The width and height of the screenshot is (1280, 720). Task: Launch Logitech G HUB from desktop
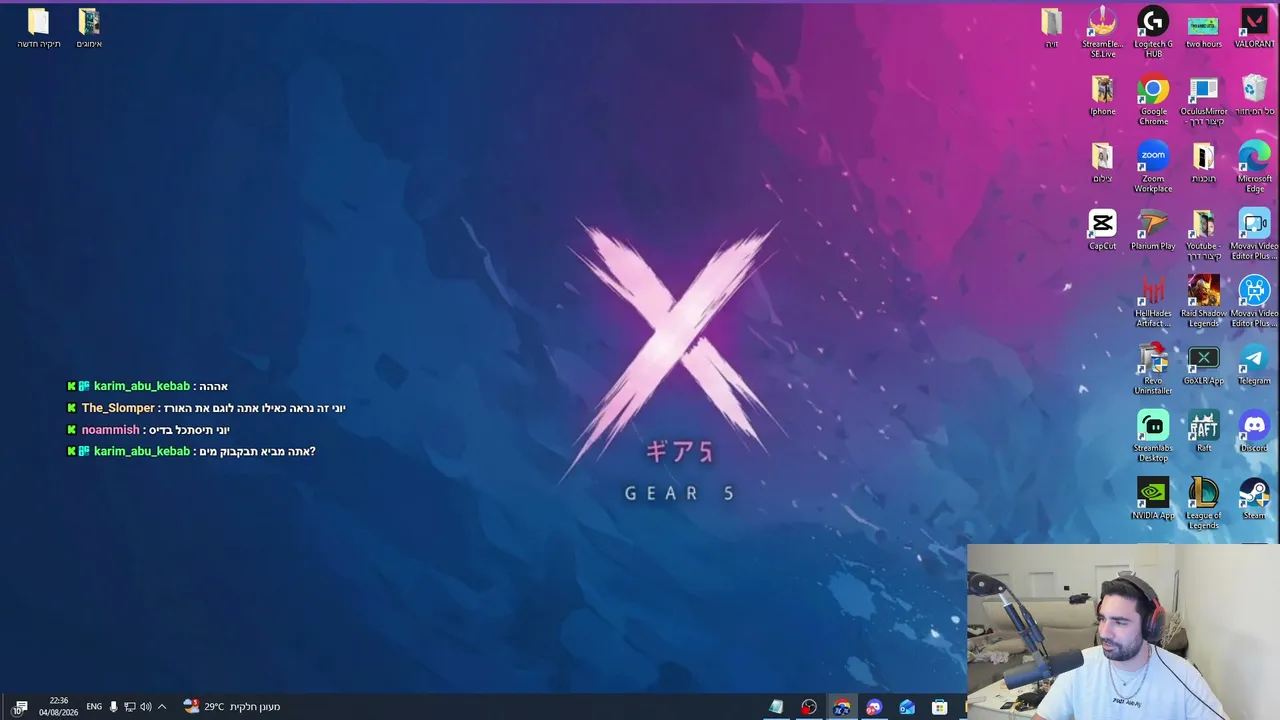pyautogui.click(x=1153, y=32)
